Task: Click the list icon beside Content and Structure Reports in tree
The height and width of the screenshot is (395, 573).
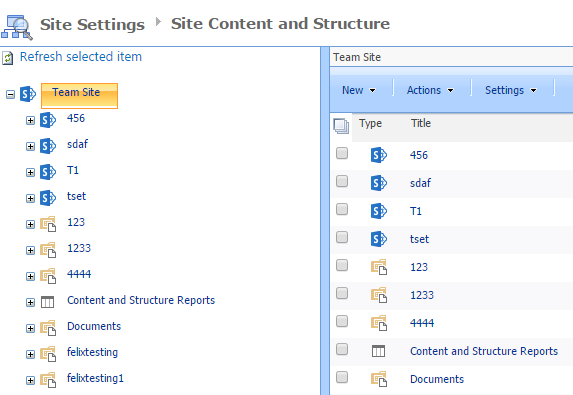Action: [48, 302]
